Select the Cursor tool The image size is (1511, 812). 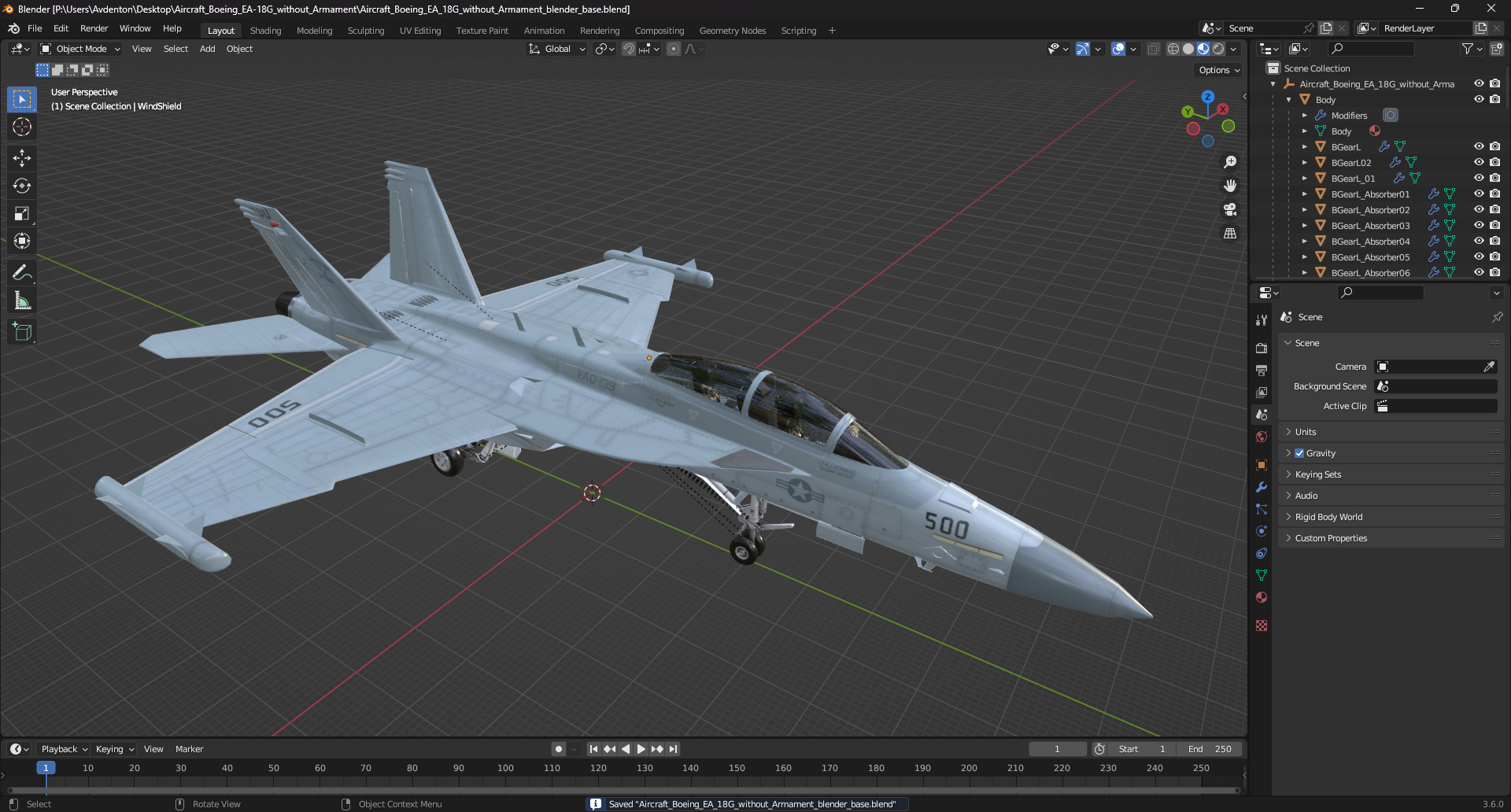pos(22,127)
